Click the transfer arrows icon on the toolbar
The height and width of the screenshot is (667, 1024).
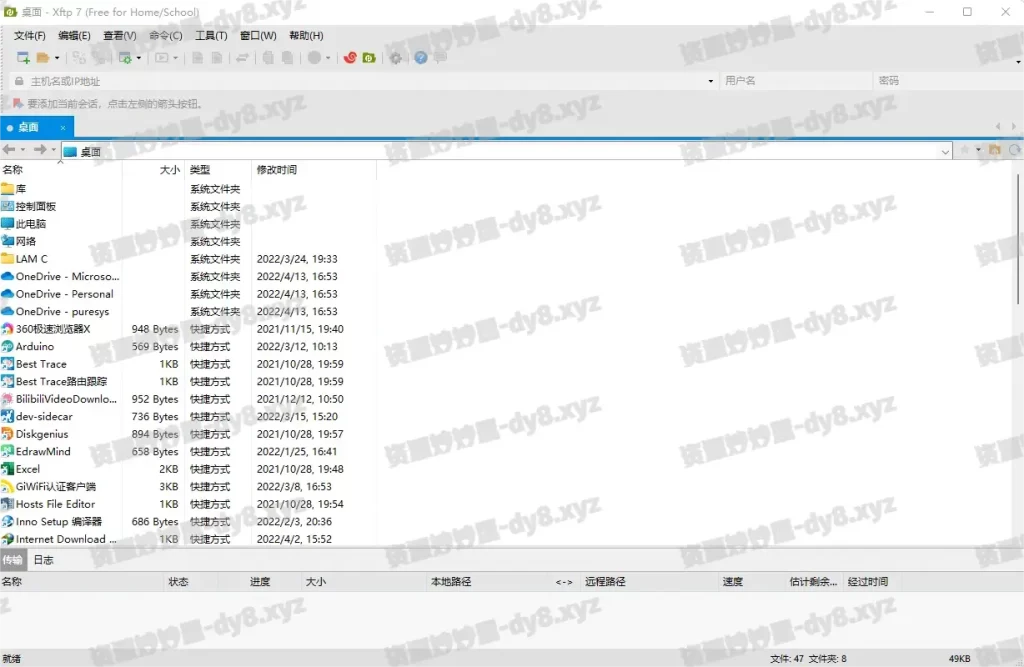[241, 58]
